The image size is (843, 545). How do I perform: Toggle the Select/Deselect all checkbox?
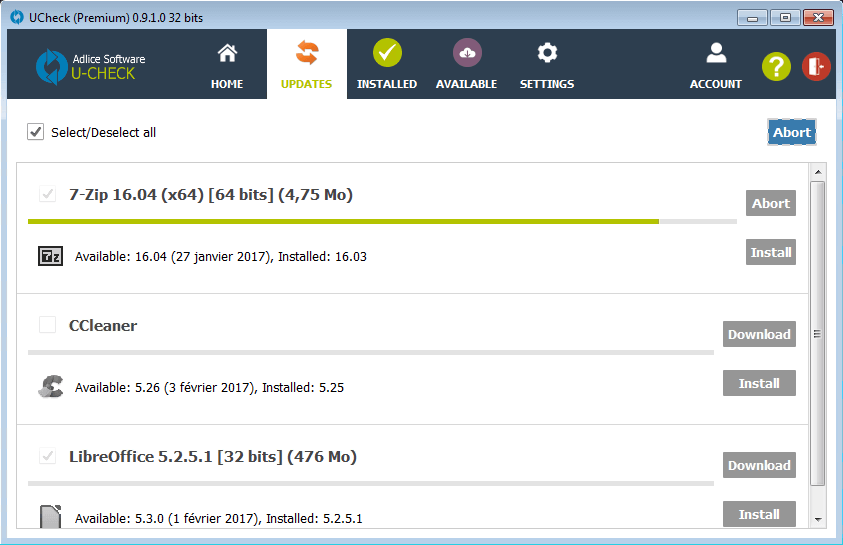point(36,132)
